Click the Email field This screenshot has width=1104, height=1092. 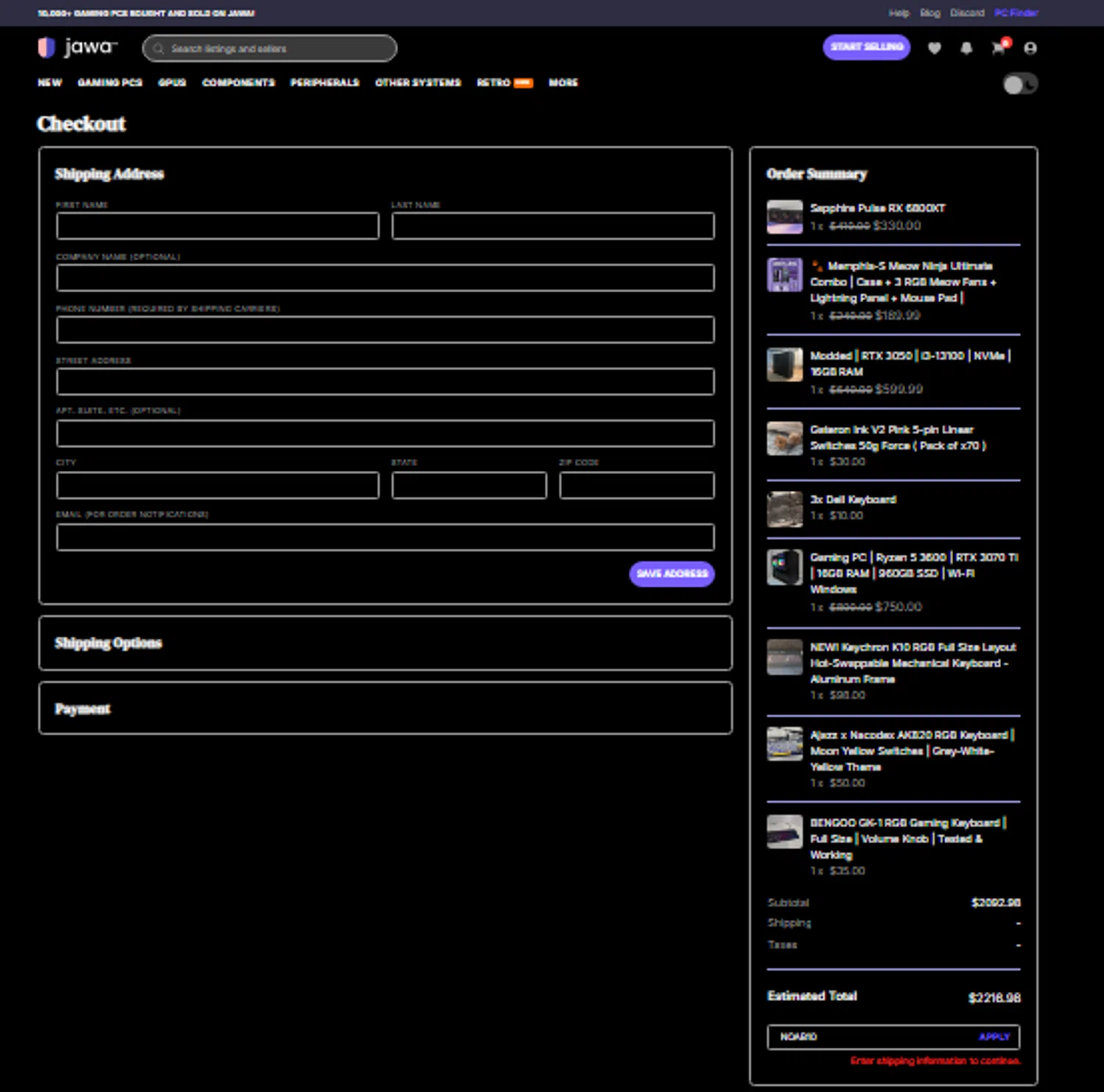pos(385,537)
